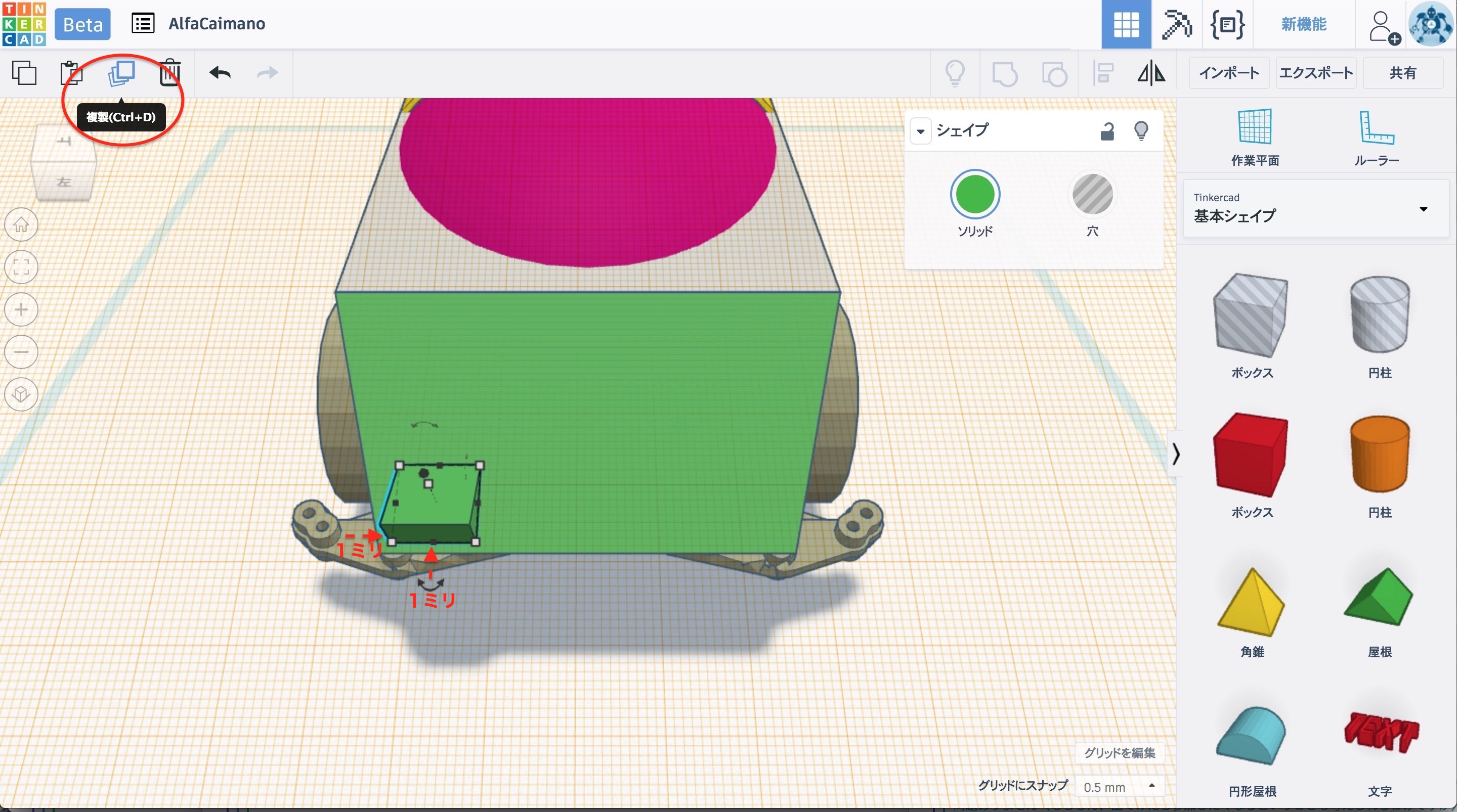Click the Mirror flip tool icon
Viewport: 1457px width, 812px height.
(x=1151, y=73)
